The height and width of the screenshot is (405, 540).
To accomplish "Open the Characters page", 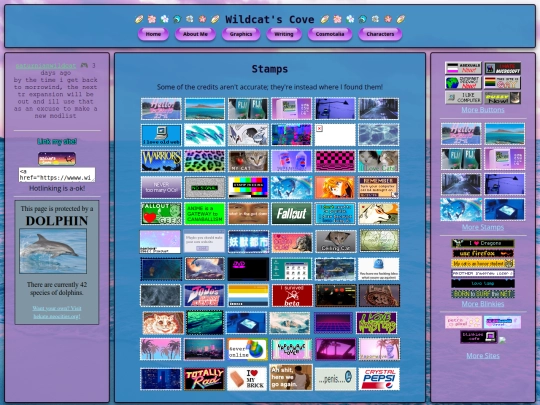I will [380, 34].
